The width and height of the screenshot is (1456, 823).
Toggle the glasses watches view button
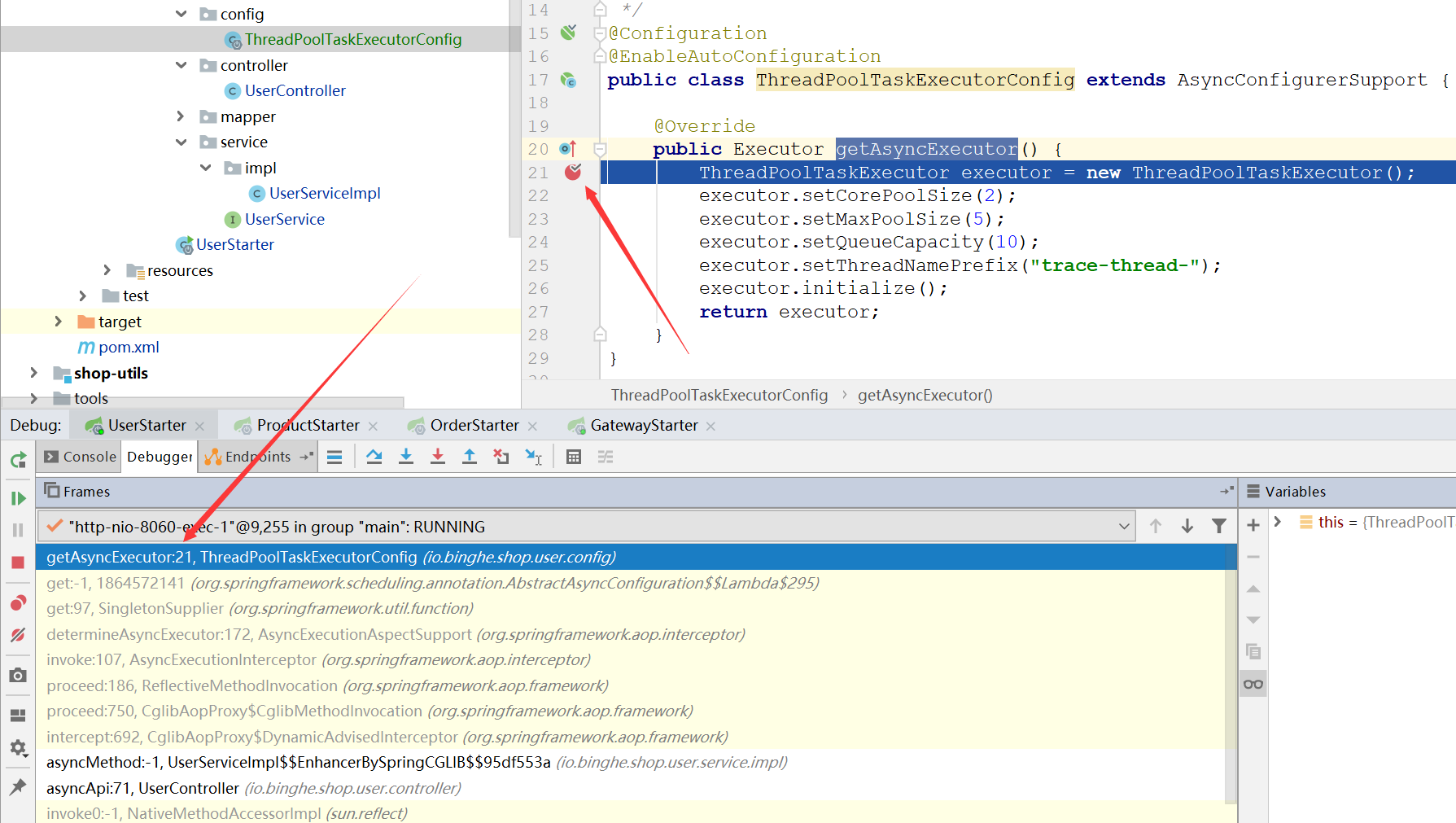1253,684
